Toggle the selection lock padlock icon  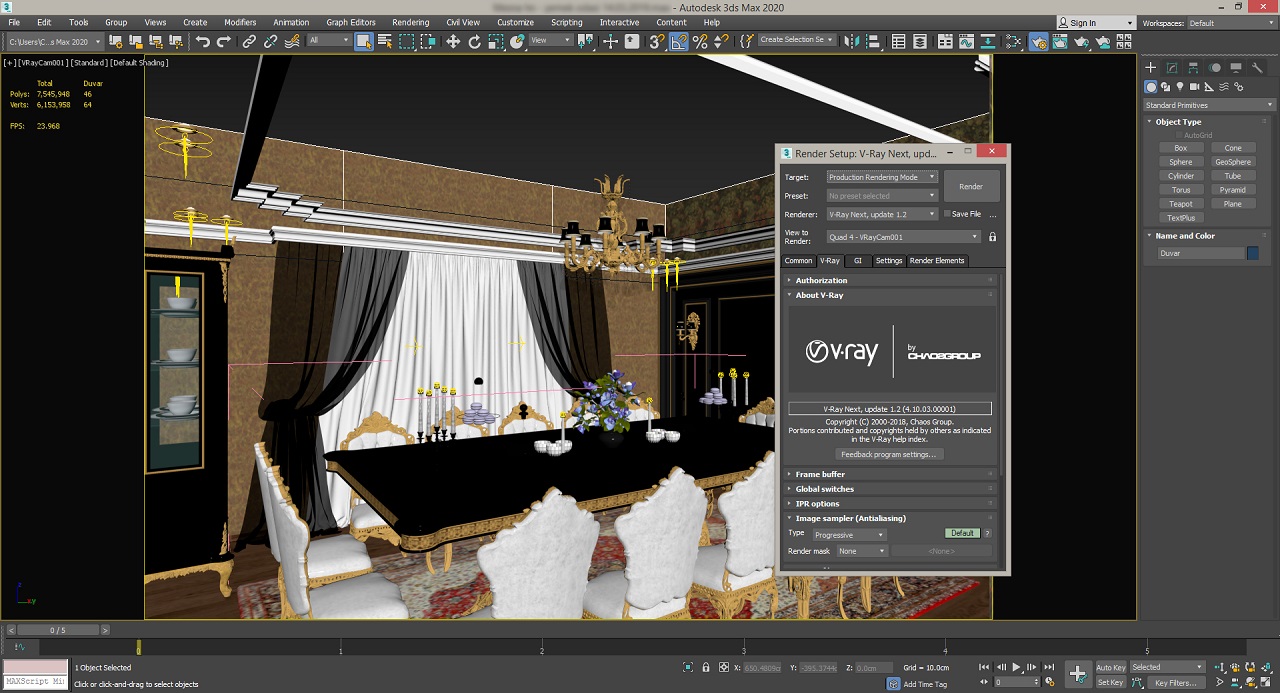[x=706, y=667]
